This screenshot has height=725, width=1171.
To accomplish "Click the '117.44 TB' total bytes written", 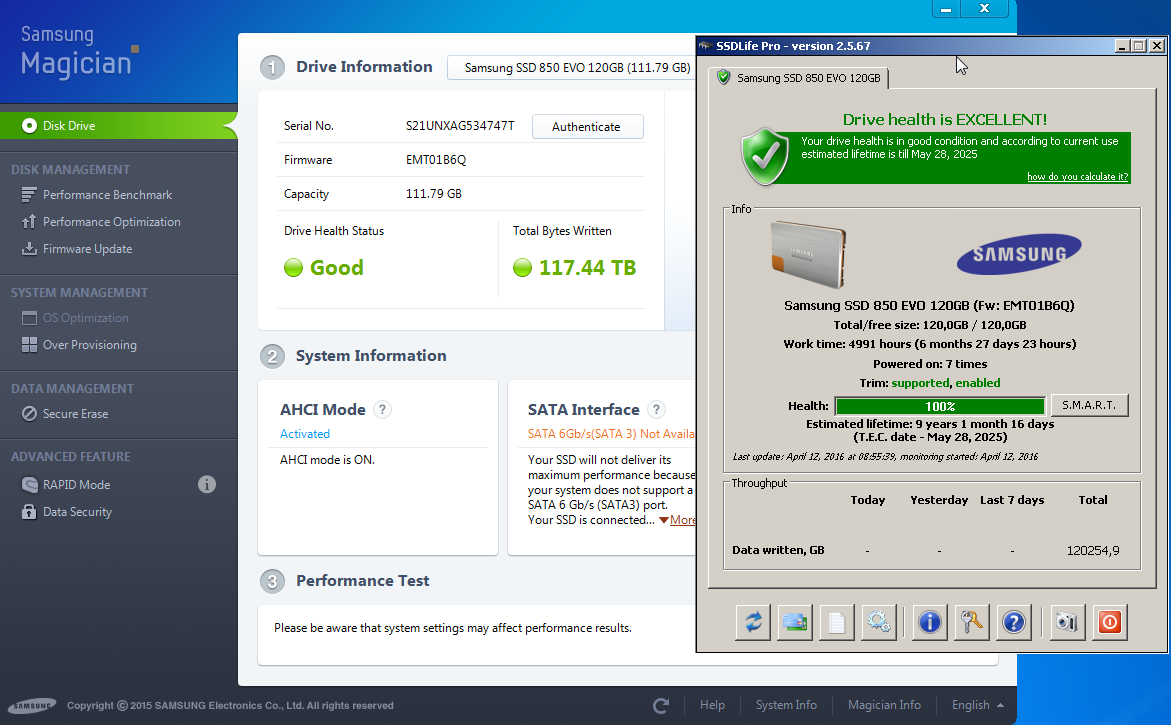I will click(x=574, y=267).
